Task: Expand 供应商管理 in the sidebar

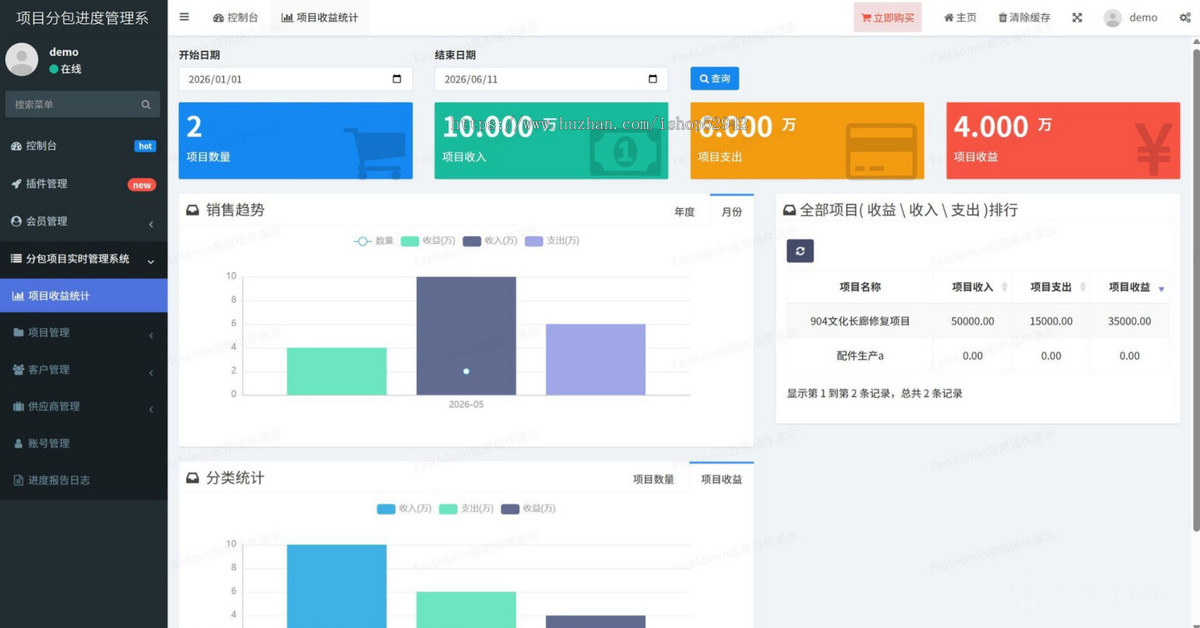Action: pyautogui.click(x=84, y=407)
